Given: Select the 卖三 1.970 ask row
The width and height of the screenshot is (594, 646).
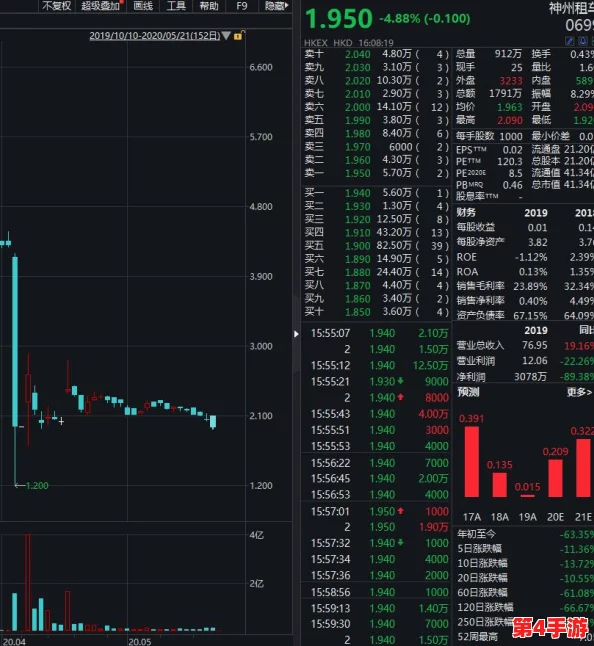Looking at the screenshot, I should pos(377,147).
